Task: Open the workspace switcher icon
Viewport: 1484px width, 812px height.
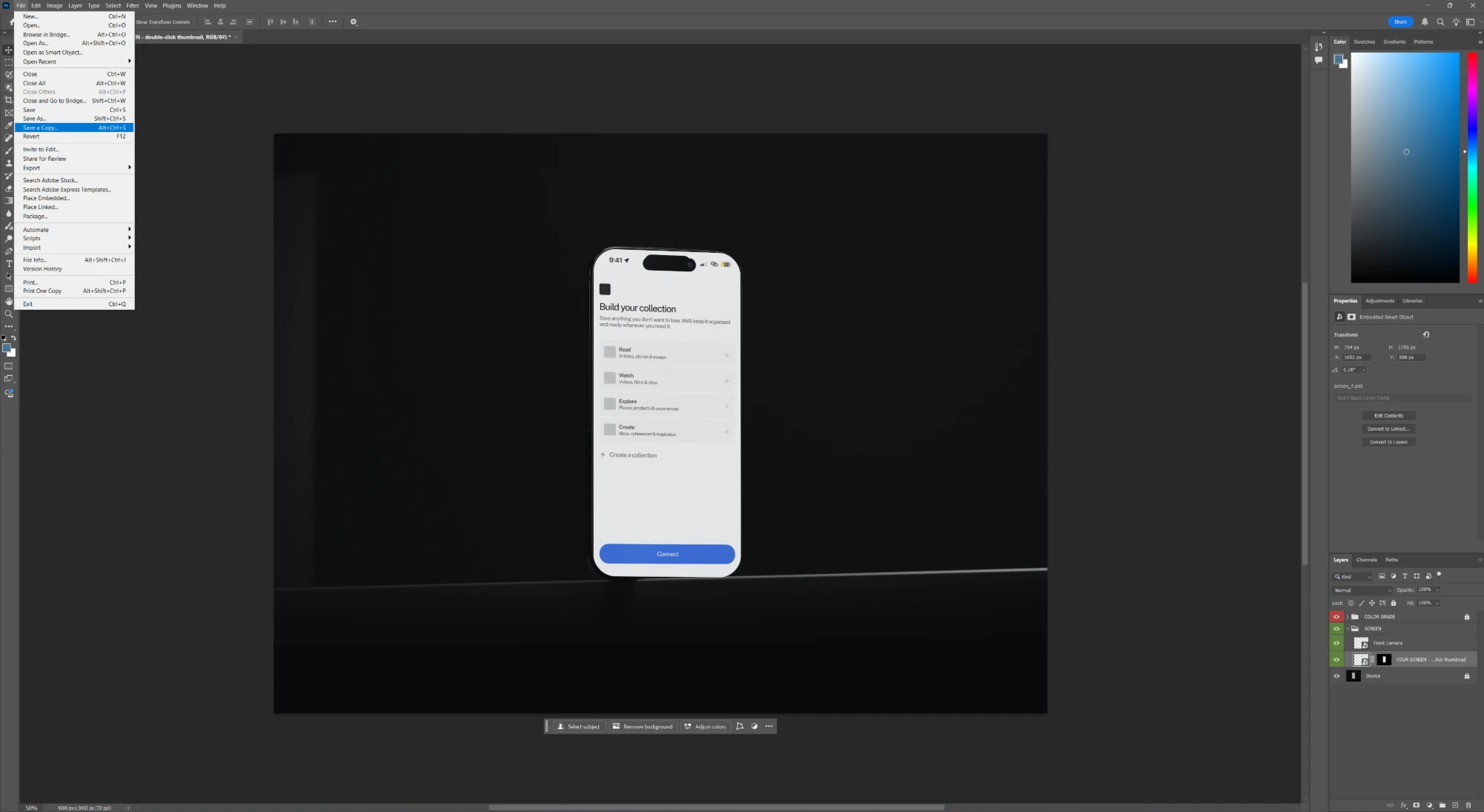Action: click(1470, 22)
